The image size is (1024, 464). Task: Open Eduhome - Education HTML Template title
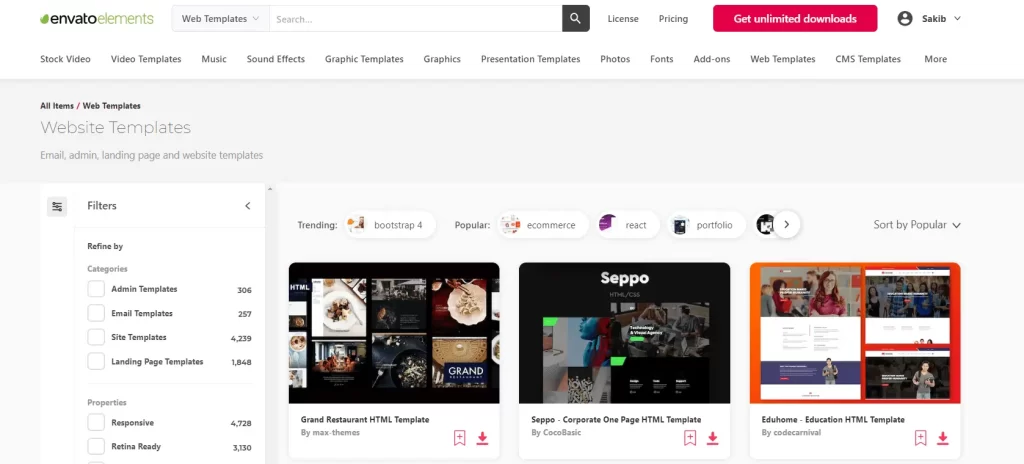[833, 420]
